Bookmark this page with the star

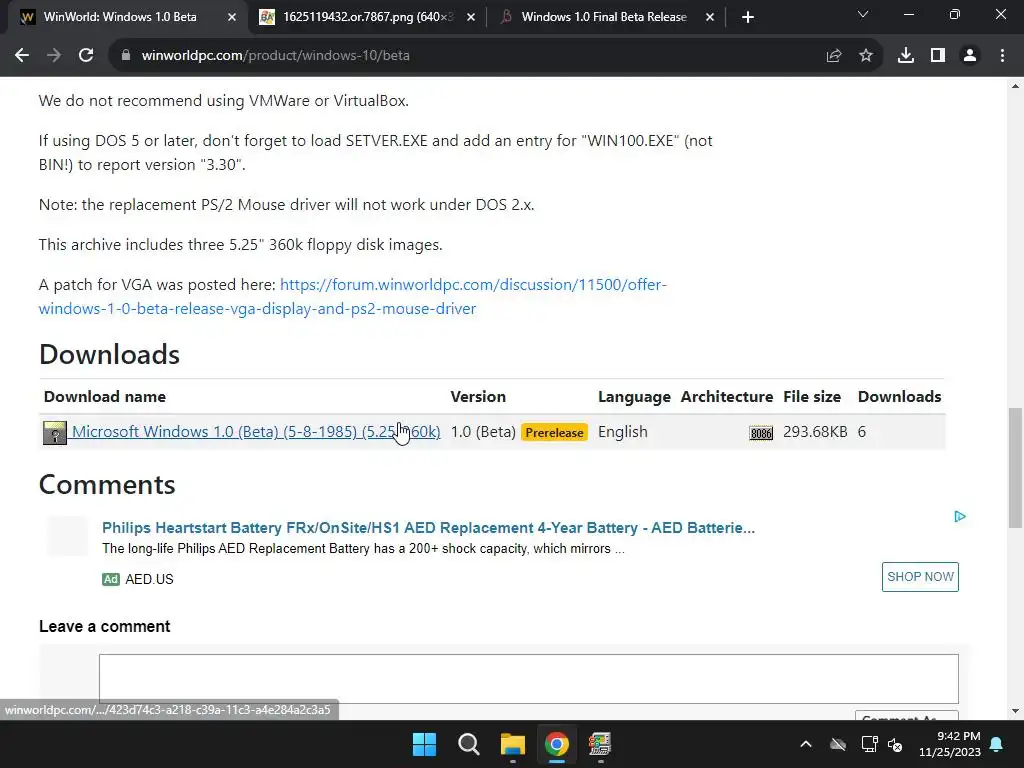click(x=865, y=56)
